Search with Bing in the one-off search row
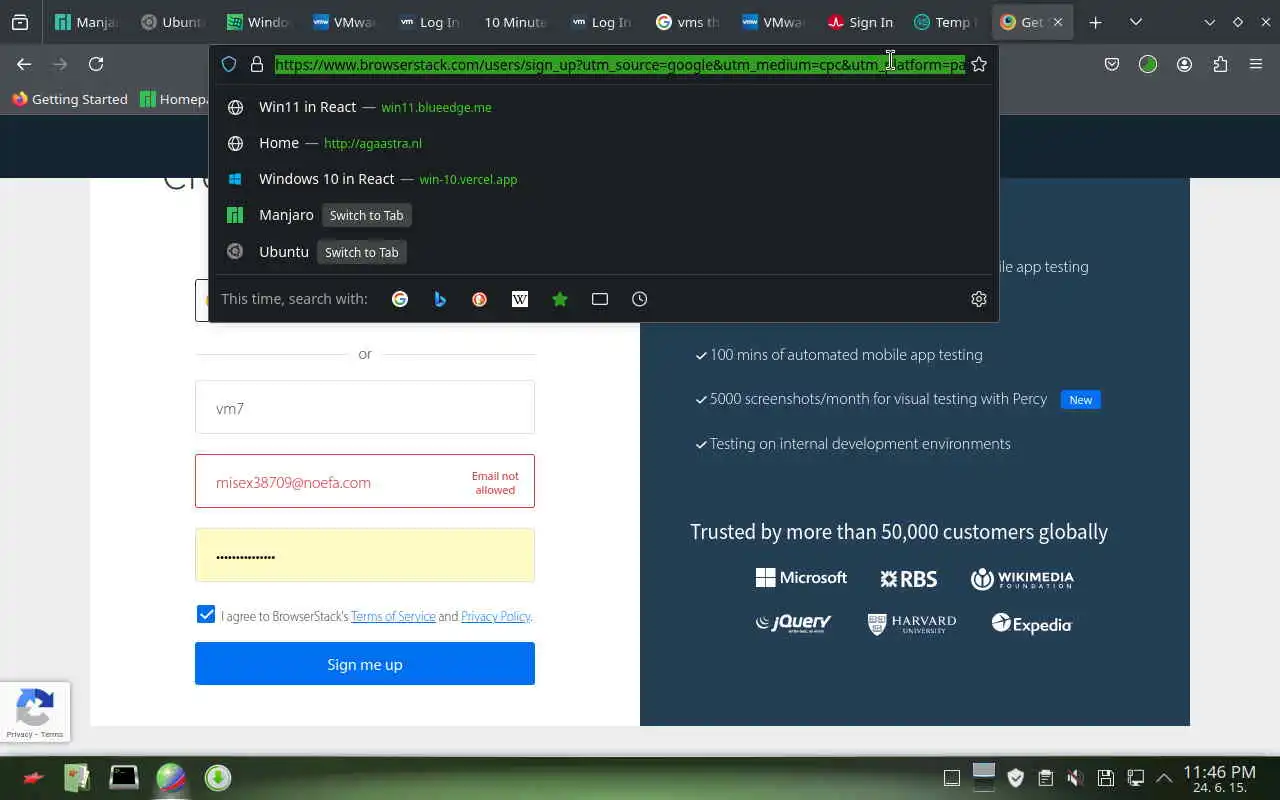Screen dimensions: 1280x800 click(440, 299)
